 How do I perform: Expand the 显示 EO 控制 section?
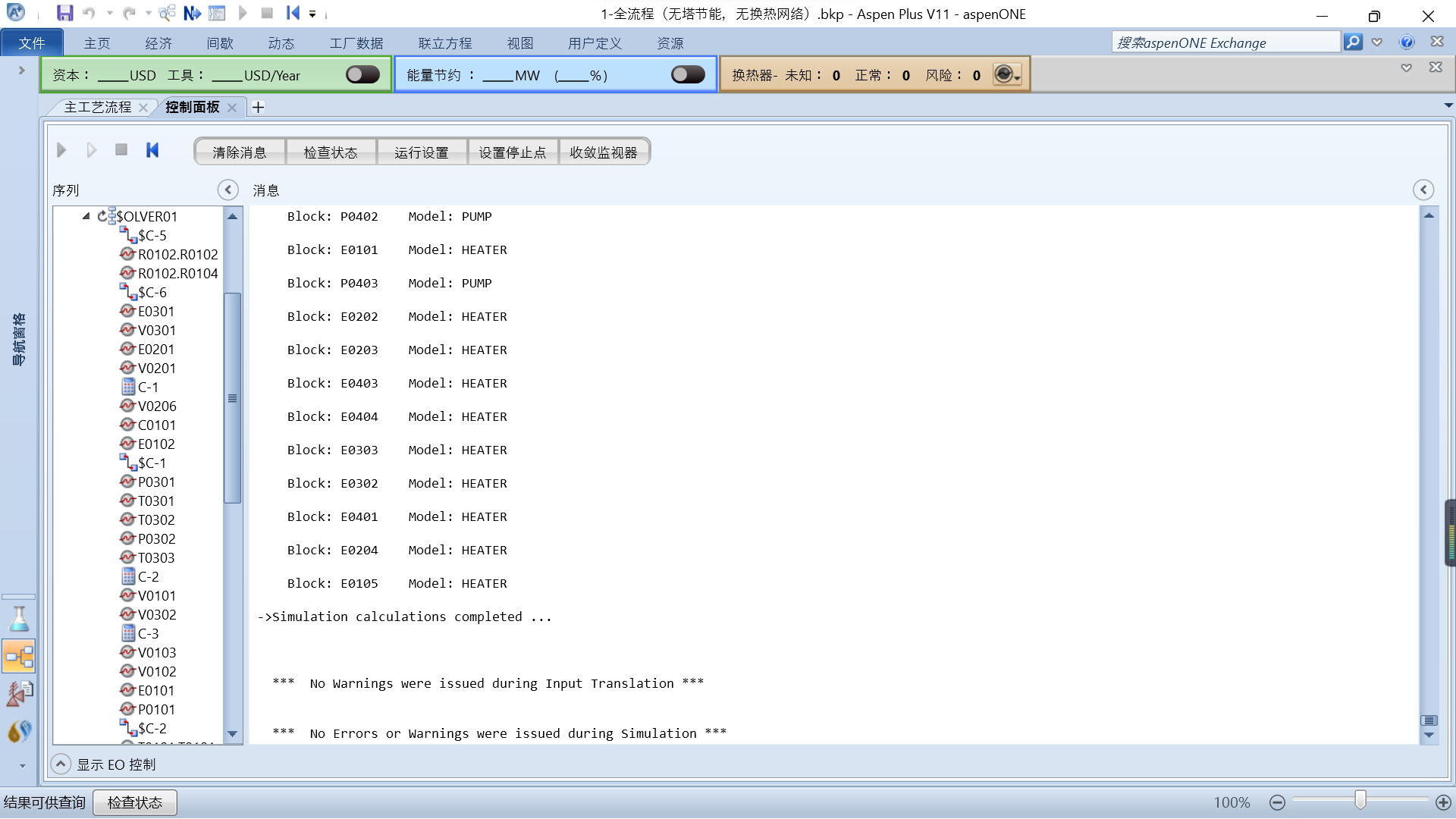tap(61, 764)
